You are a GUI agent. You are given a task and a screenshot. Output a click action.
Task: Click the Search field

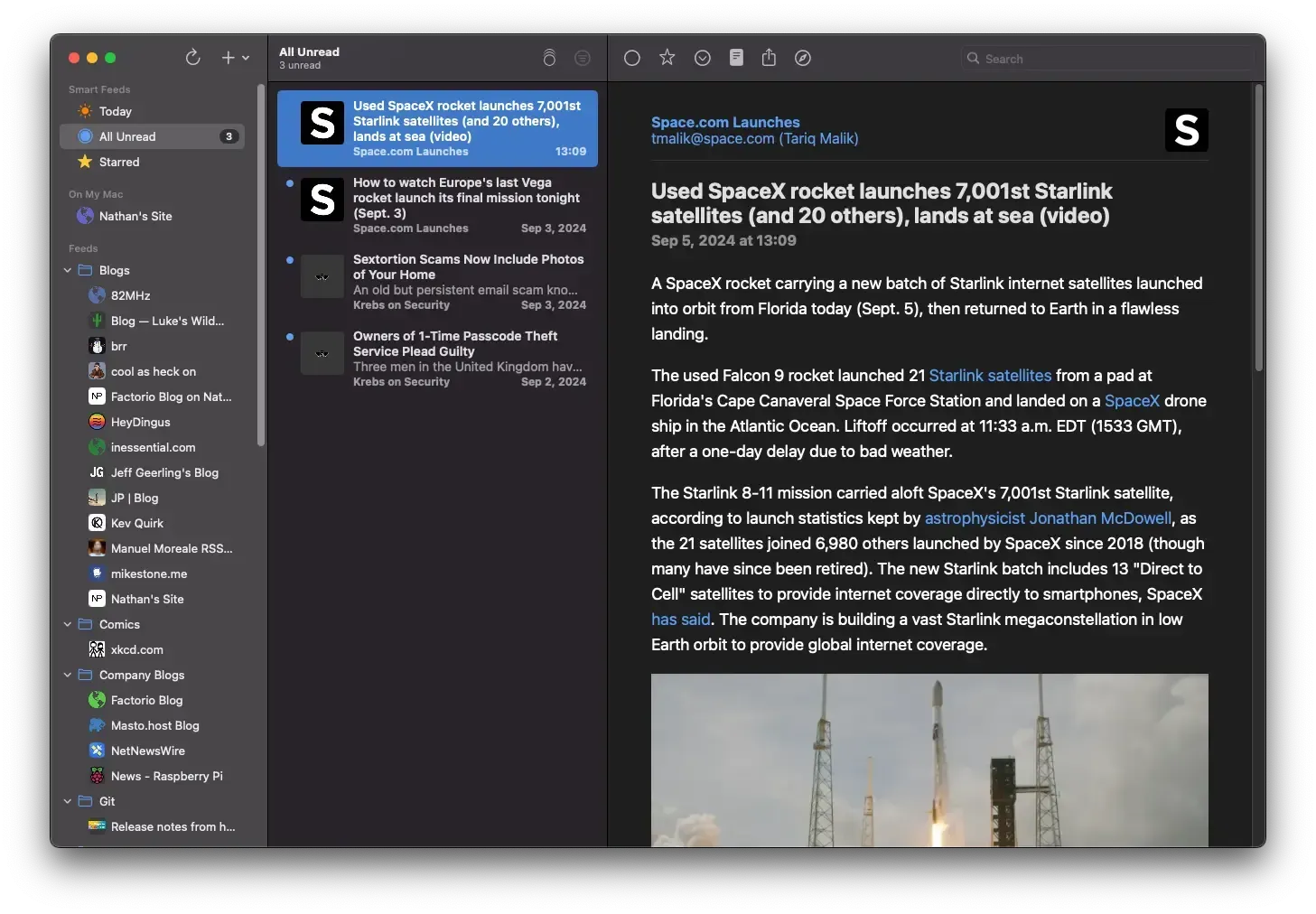point(1107,59)
